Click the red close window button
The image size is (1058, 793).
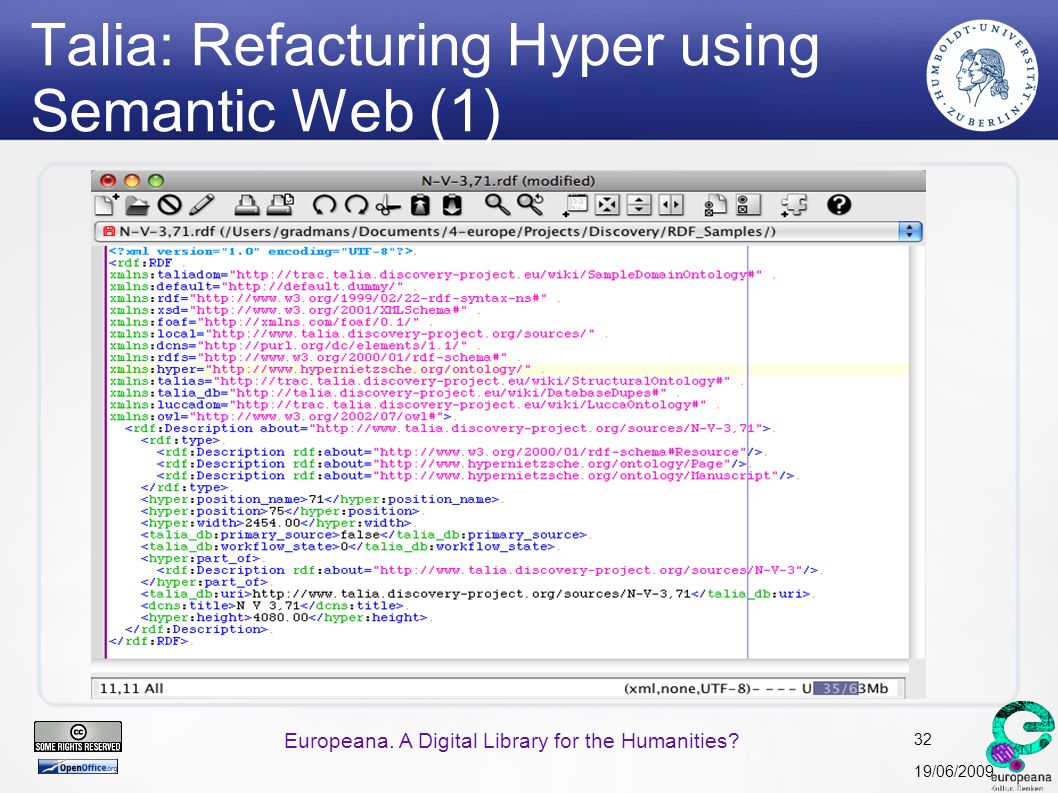coord(108,181)
